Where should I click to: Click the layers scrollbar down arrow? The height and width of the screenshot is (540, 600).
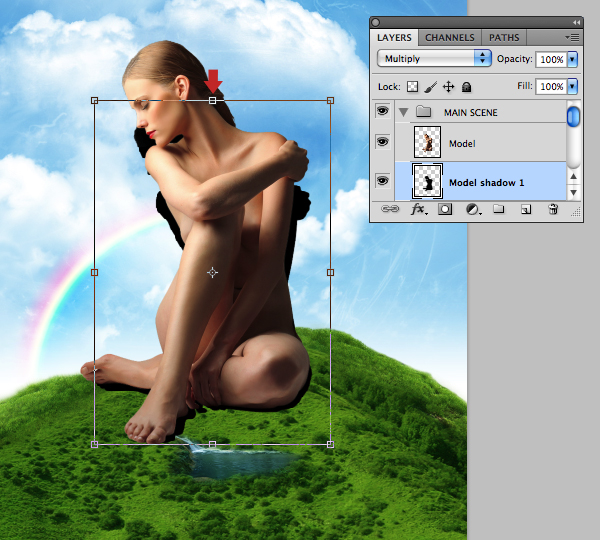[573, 193]
